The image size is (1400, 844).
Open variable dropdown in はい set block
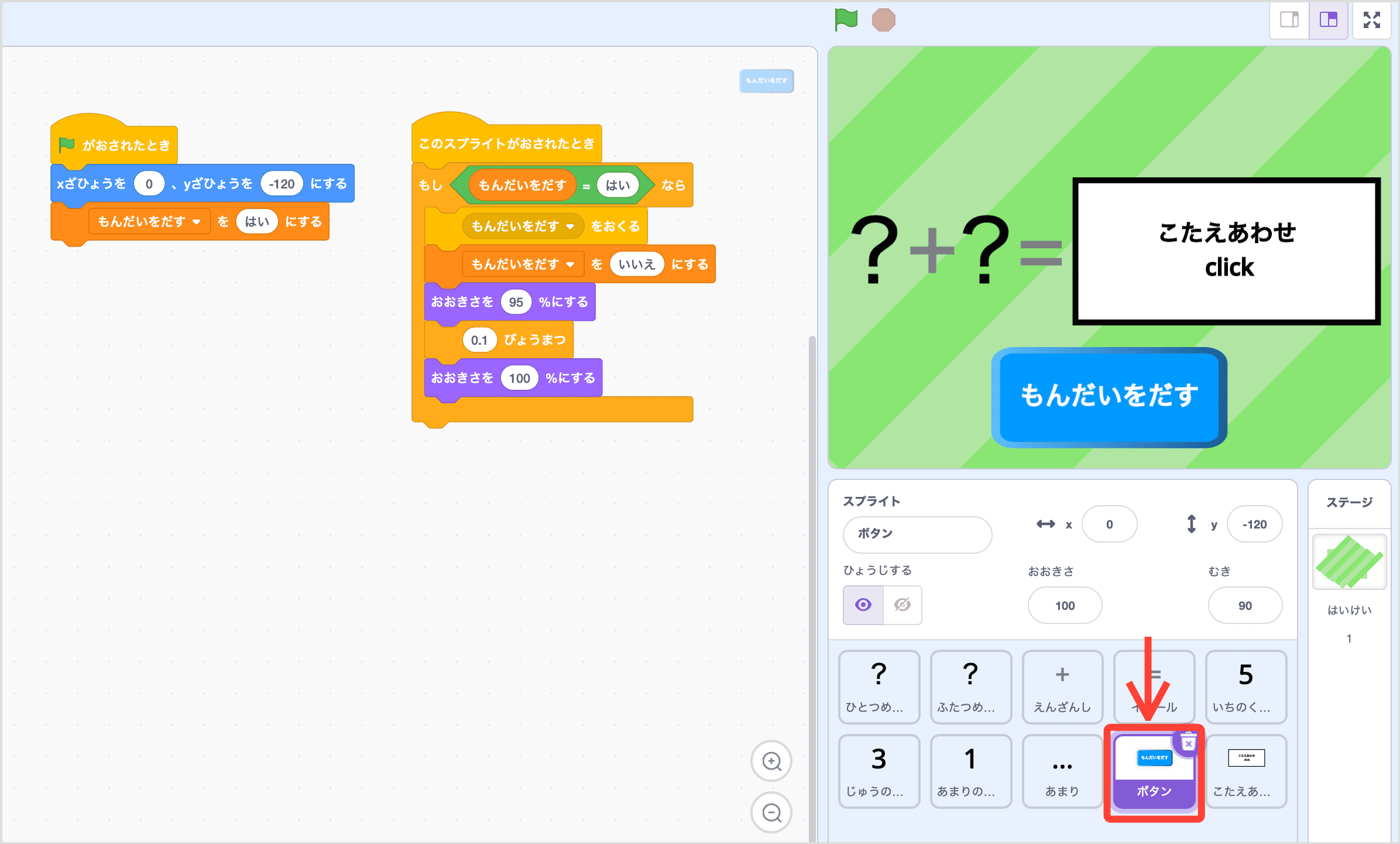click(x=197, y=222)
